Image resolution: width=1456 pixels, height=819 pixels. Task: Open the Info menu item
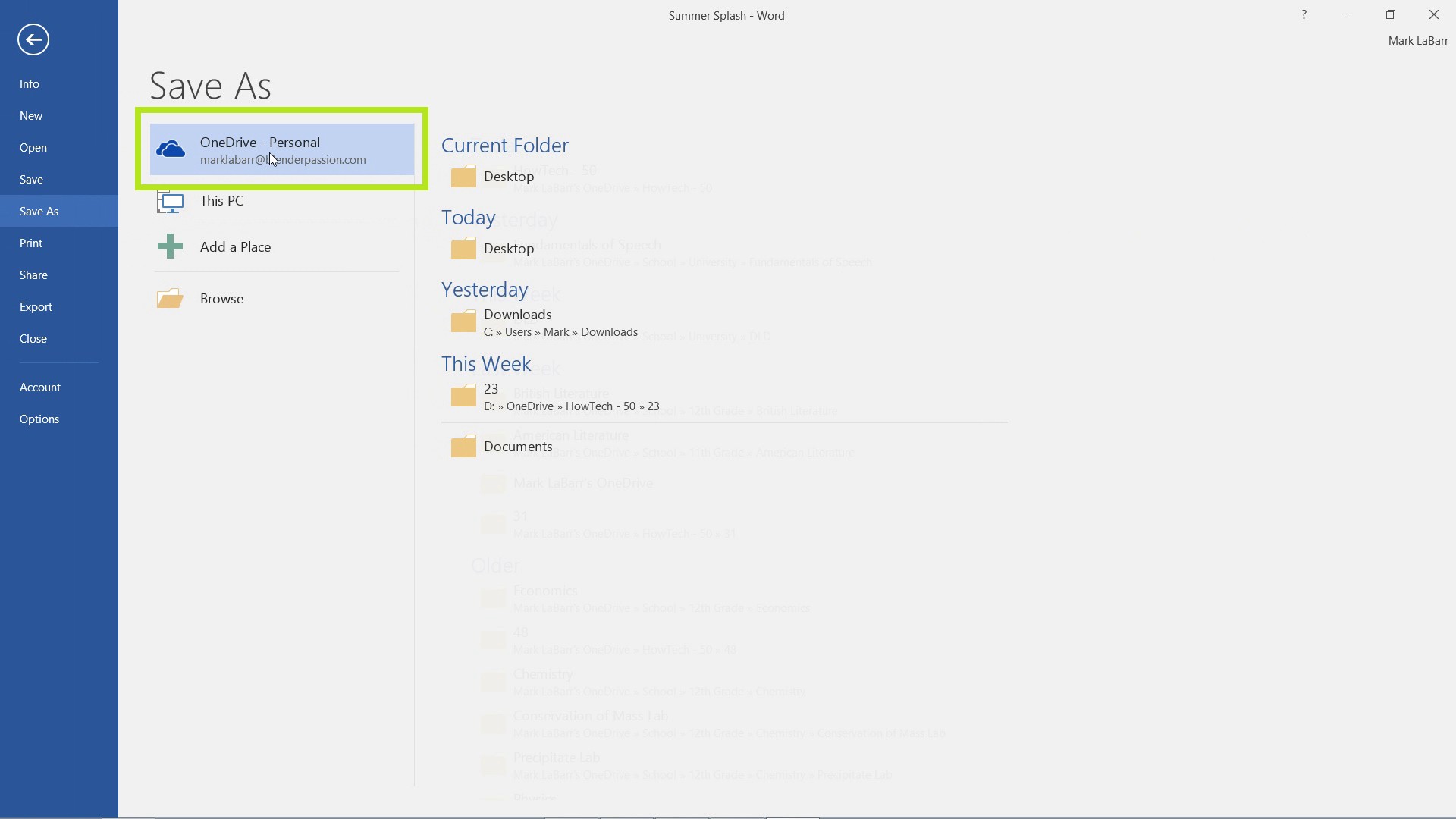click(29, 83)
